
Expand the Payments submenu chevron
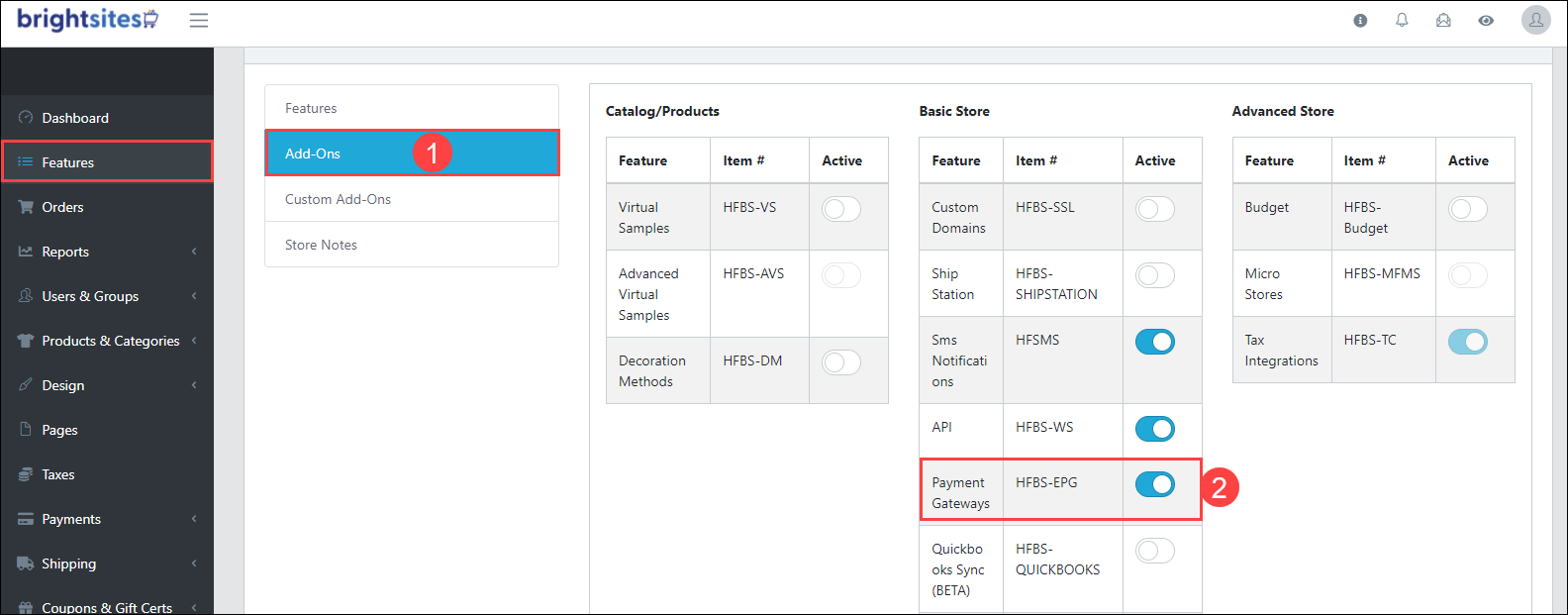[194, 519]
